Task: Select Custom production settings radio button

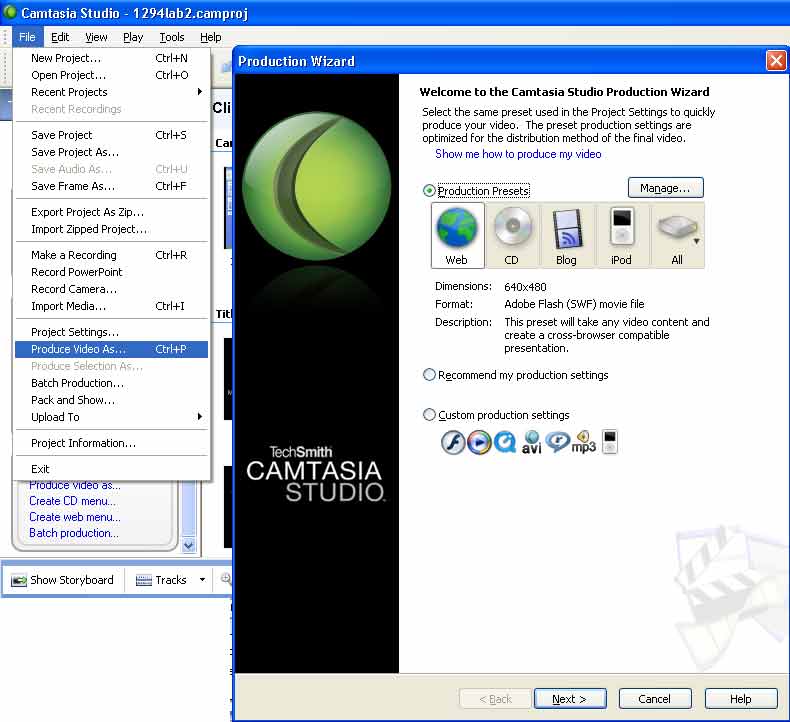Action: [x=429, y=415]
